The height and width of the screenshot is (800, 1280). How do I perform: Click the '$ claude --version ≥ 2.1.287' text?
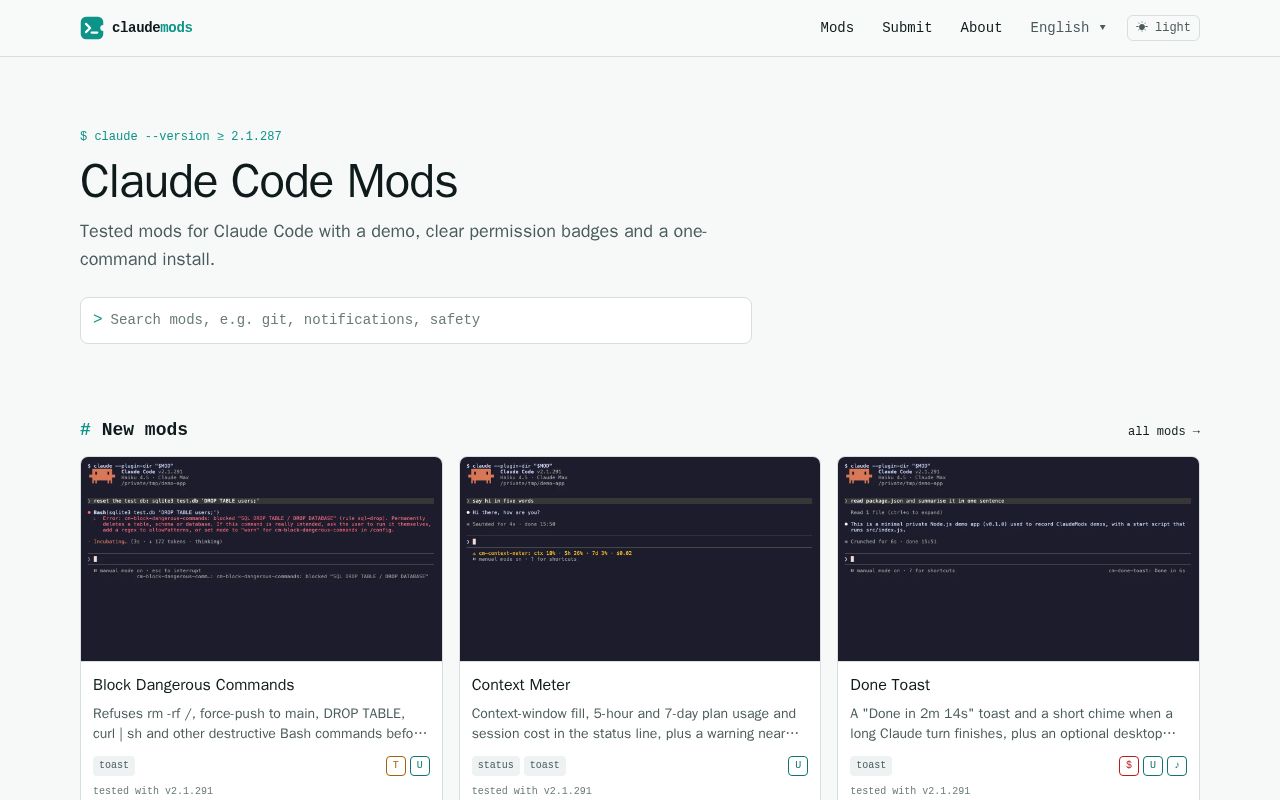181,136
